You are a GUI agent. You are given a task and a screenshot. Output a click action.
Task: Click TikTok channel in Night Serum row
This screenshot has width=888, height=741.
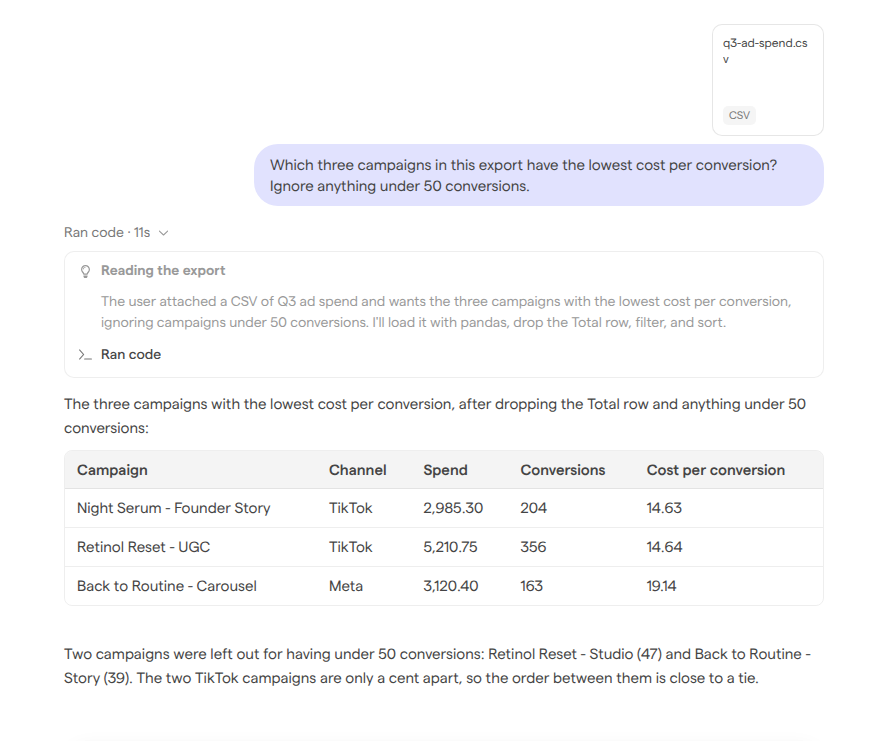pyautogui.click(x=351, y=508)
